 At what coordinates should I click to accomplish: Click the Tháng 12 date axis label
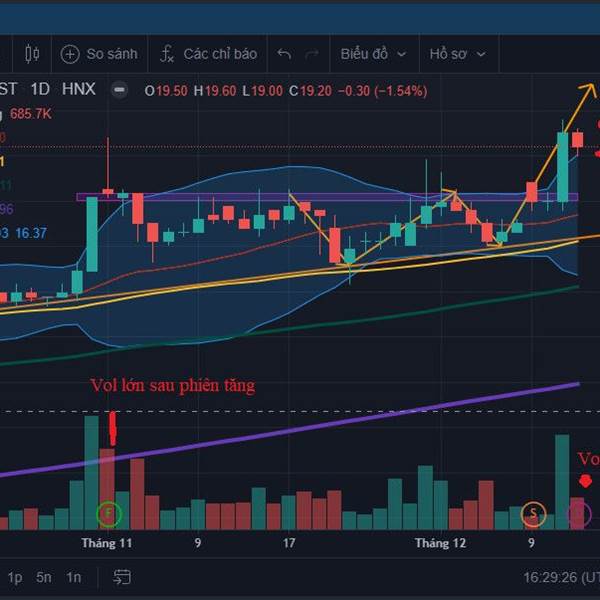tap(440, 543)
